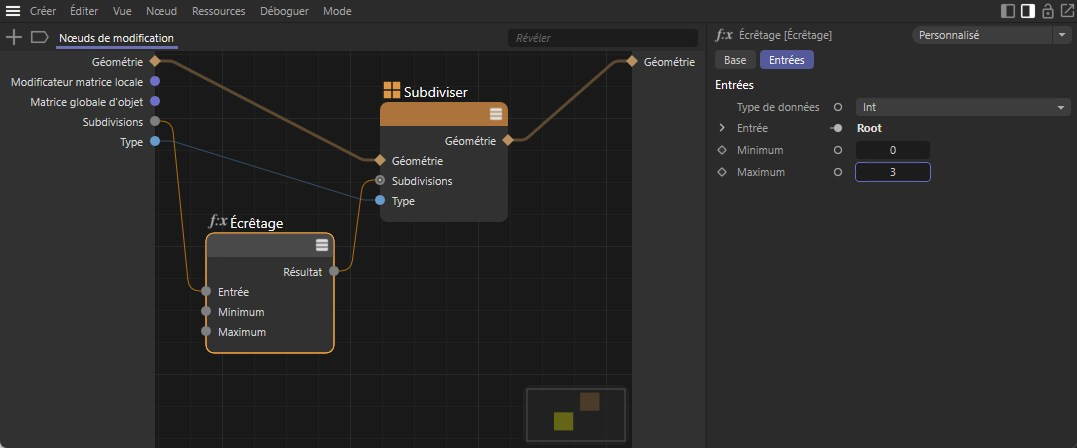Select the Entrées tab button
This screenshot has width=1077, height=448.
(786, 60)
